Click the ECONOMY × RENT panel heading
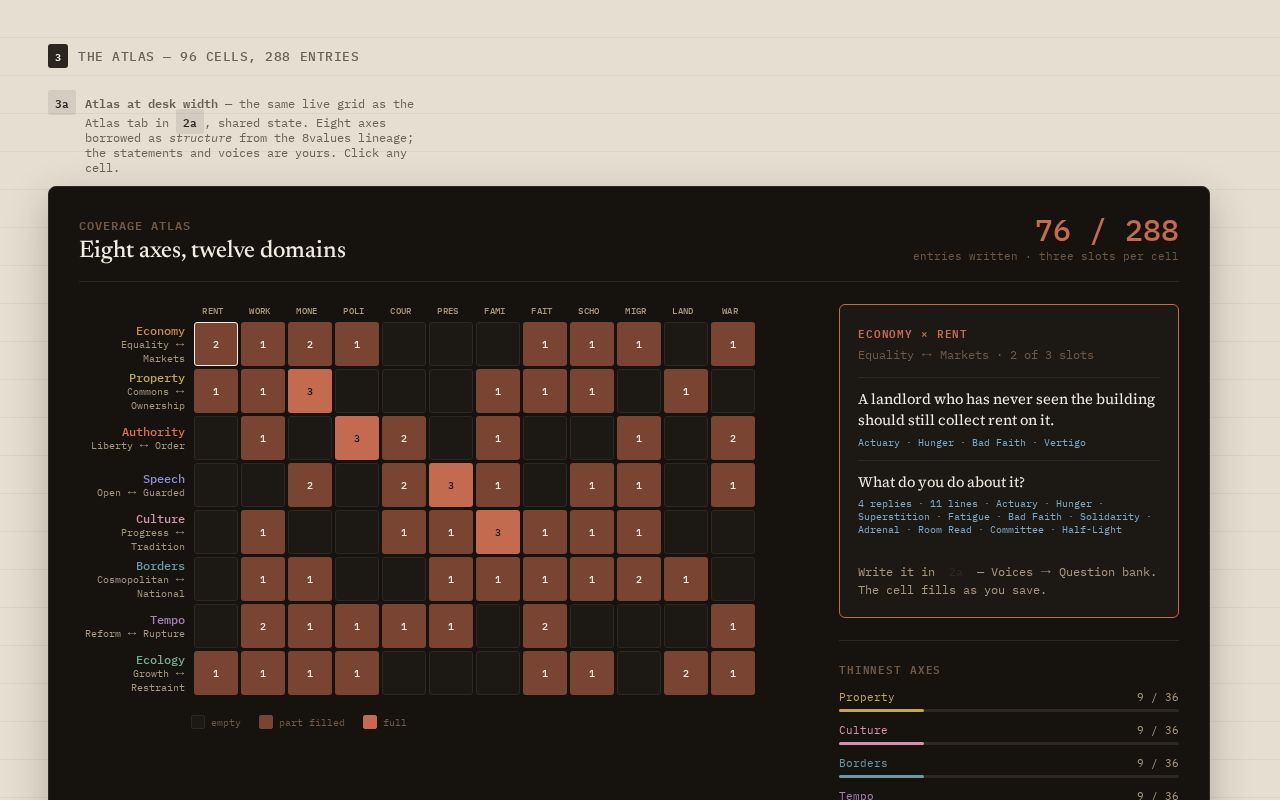The height and width of the screenshot is (800, 1280). point(913,334)
